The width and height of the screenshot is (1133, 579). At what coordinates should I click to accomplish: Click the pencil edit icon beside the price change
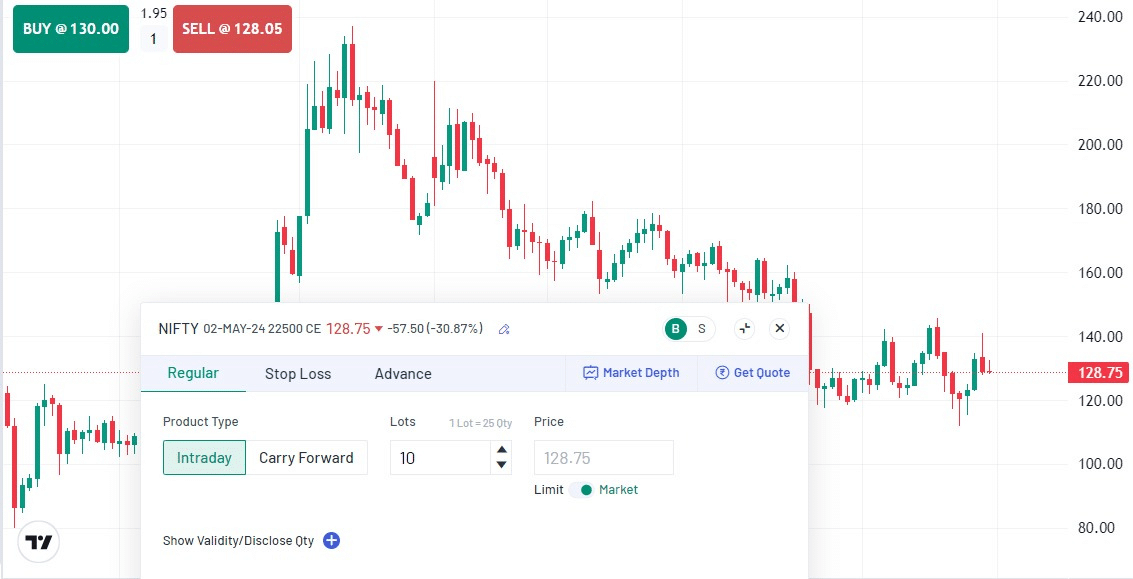click(504, 329)
